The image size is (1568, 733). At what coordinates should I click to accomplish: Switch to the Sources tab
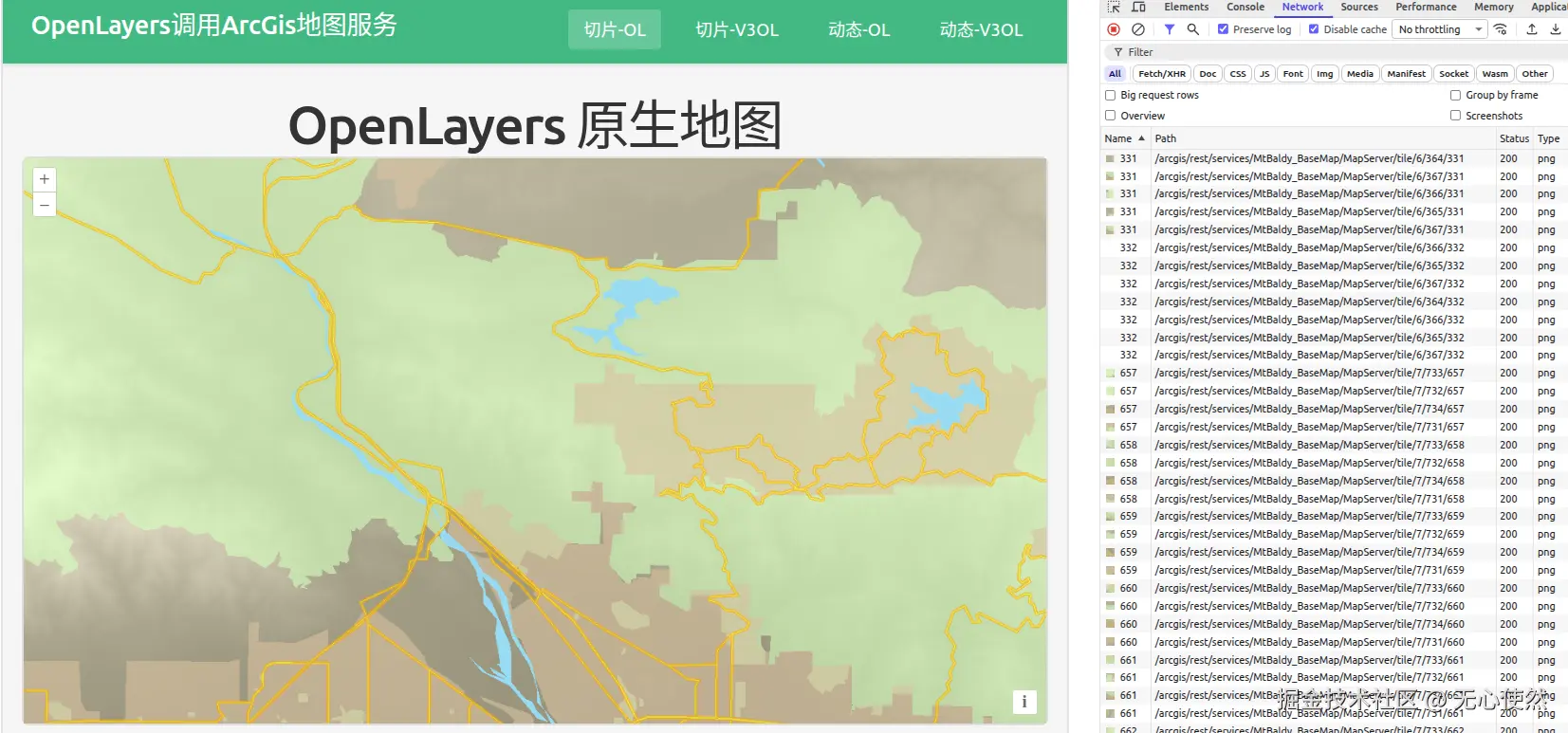(1359, 7)
